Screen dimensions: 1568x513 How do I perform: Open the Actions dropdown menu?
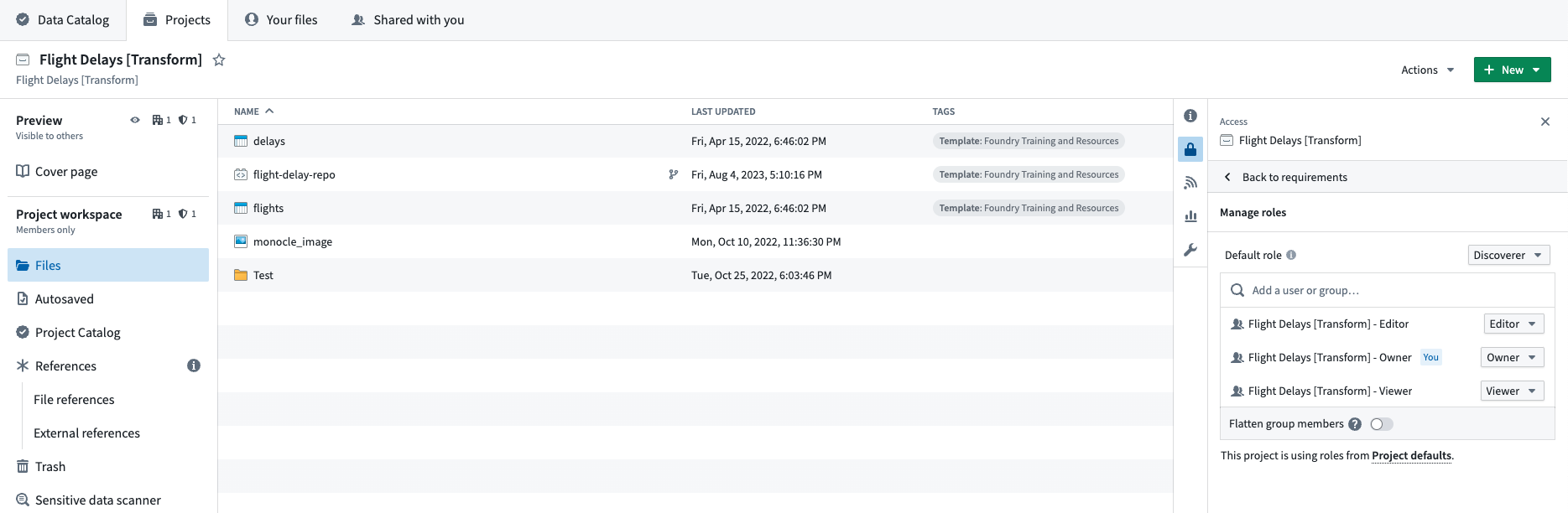1428,70
